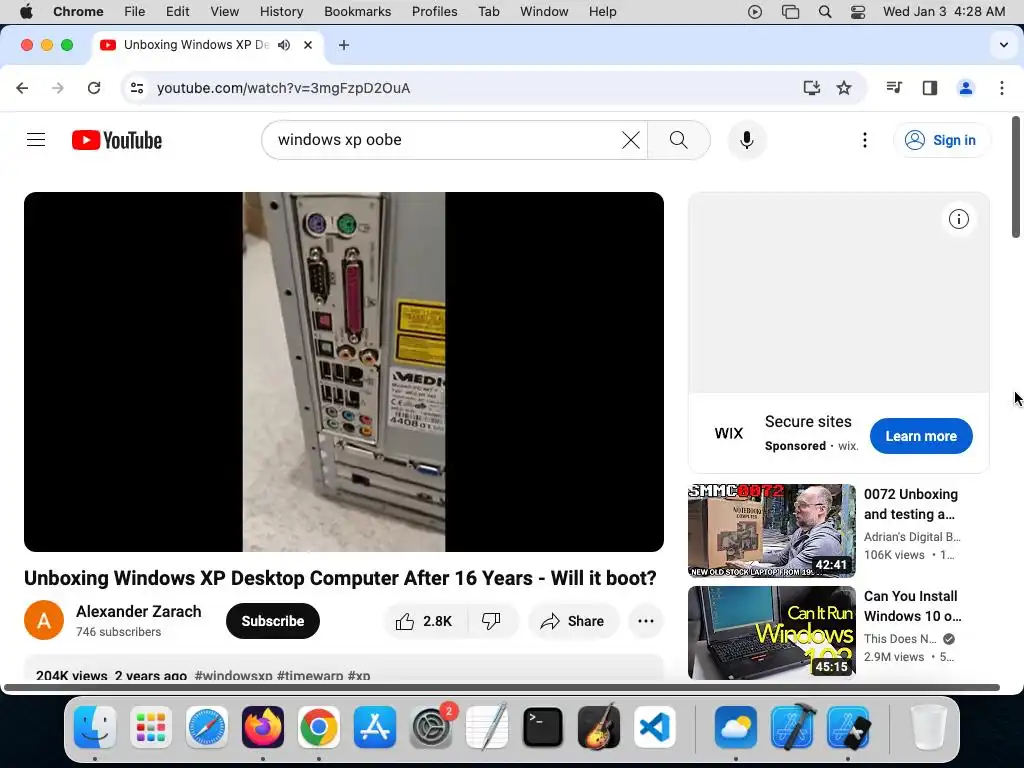
Task: Click the #windowsxp hashtag
Action: (x=233, y=675)
